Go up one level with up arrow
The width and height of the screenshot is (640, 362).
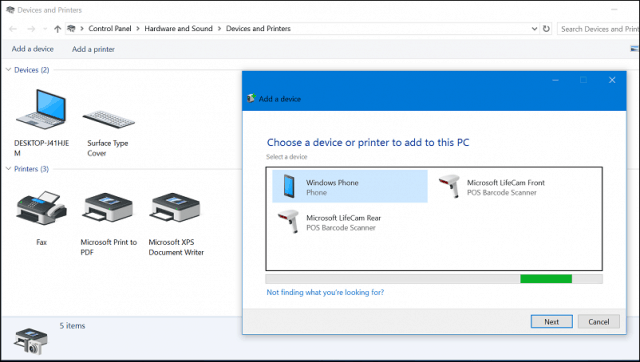click(x=58, y=29)
